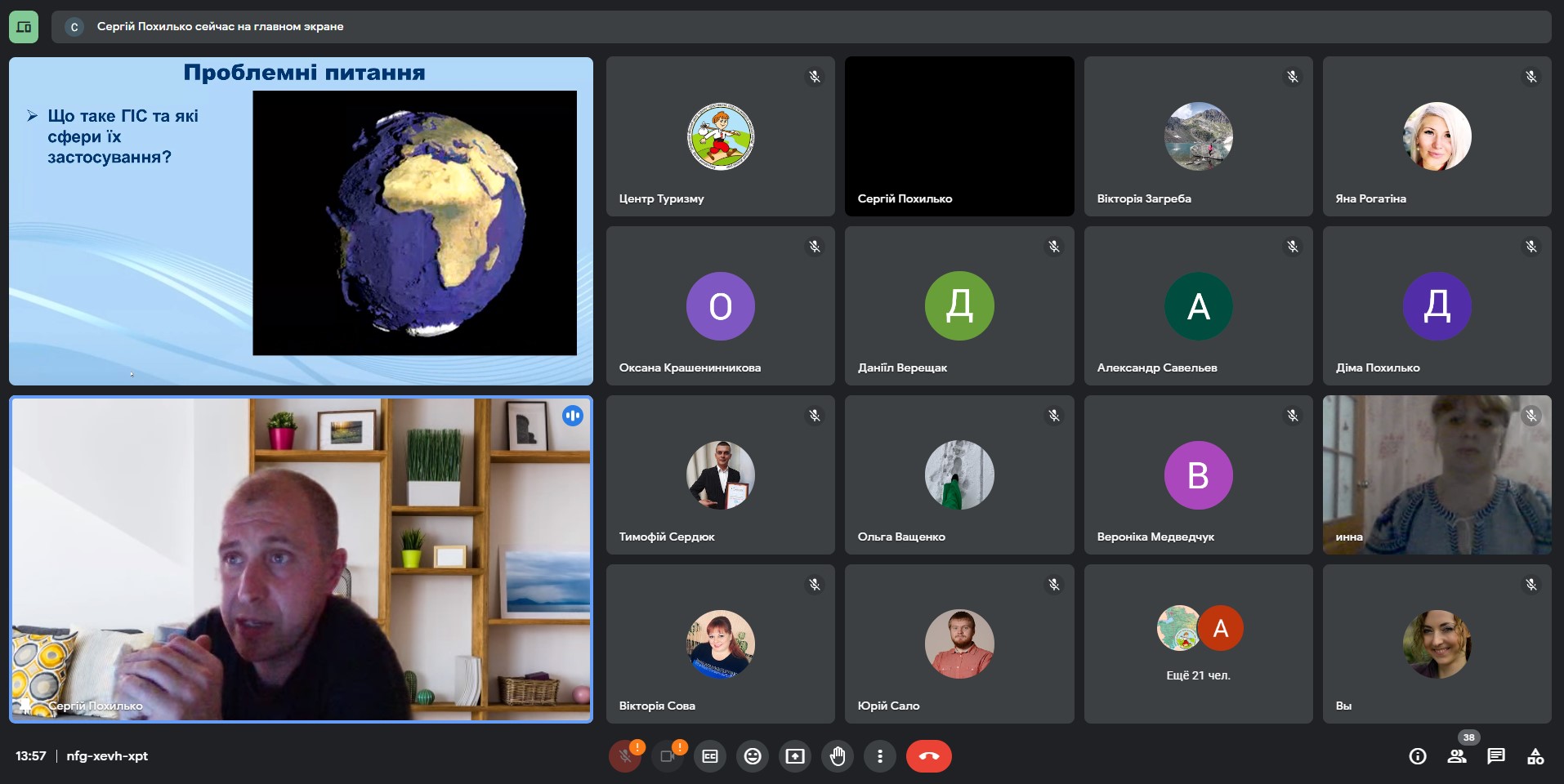Toggle closed captions on
This screenshot has width=1564, height=784.
[x=710, y=756]
